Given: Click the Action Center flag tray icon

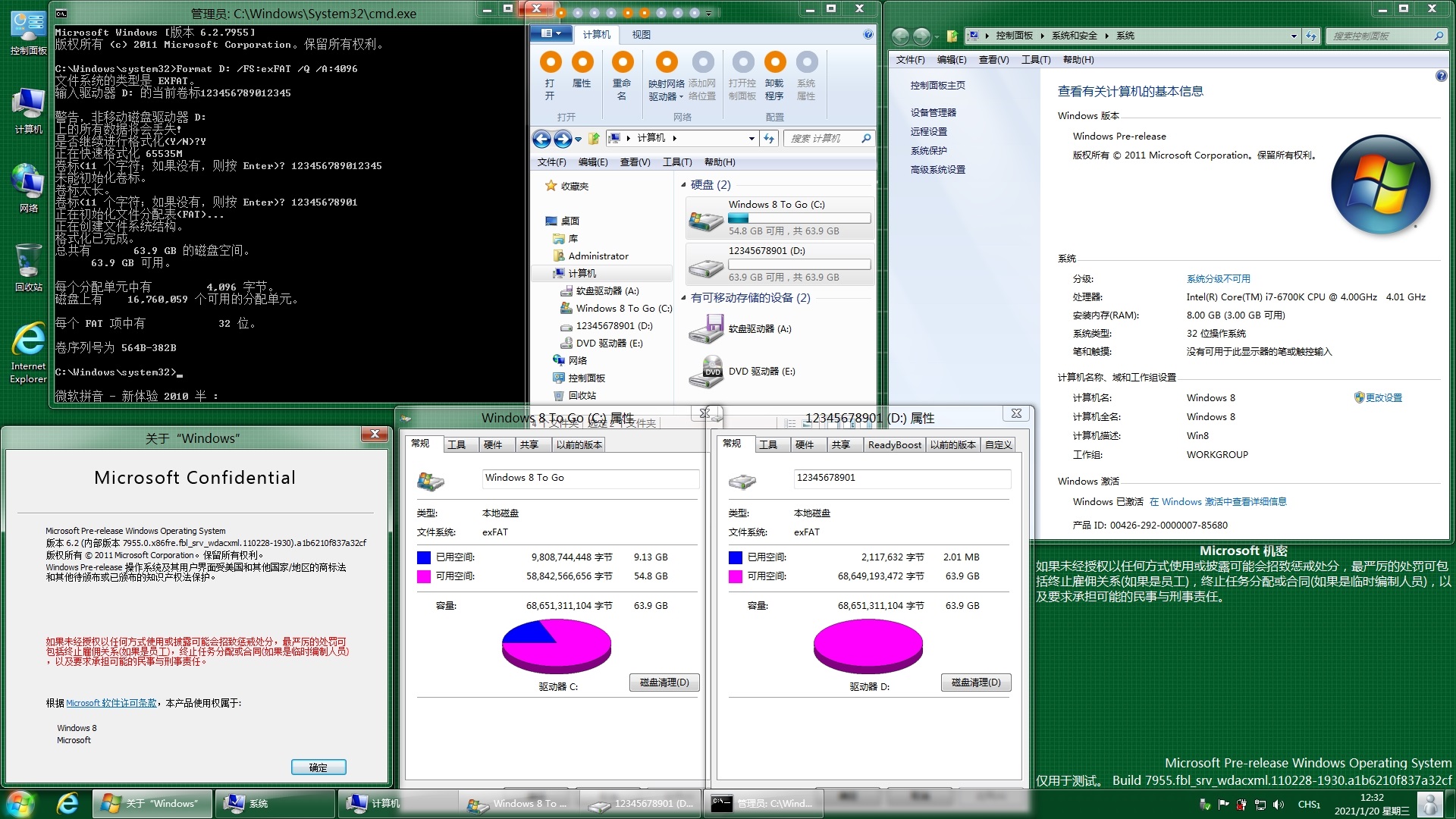Looking at the screenshot, I should [1223, 805].
